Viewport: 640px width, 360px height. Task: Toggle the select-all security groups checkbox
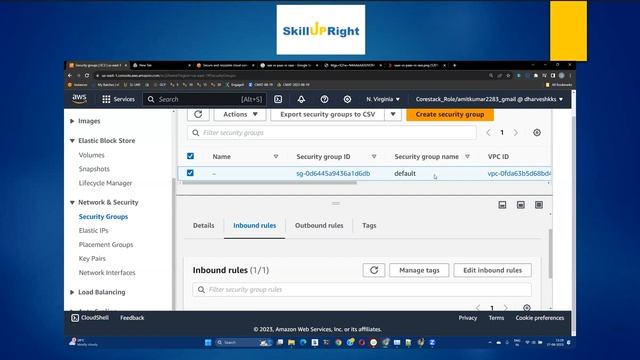click(190, 156)
